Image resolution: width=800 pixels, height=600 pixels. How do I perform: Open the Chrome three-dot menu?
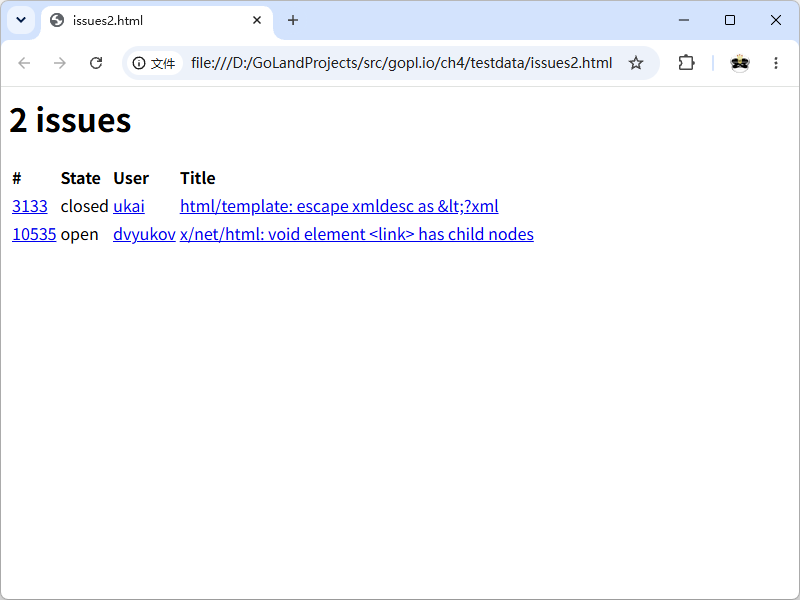pyautogui.click(x=776, y=63)
